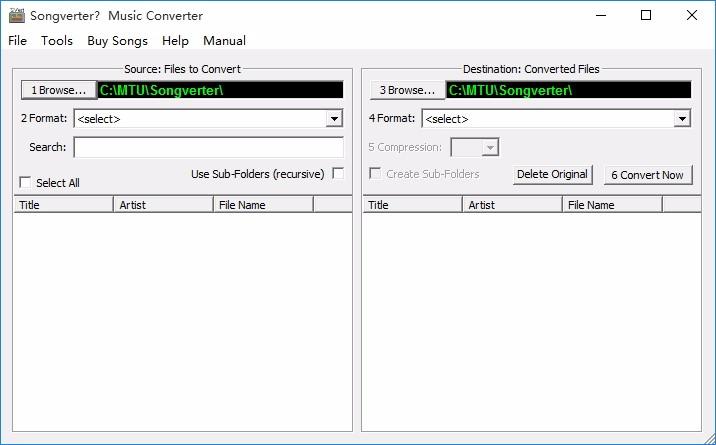This screenshot has height=445, width=716.
Task: Sort destination list by File Name column
Action: (612, 204)
